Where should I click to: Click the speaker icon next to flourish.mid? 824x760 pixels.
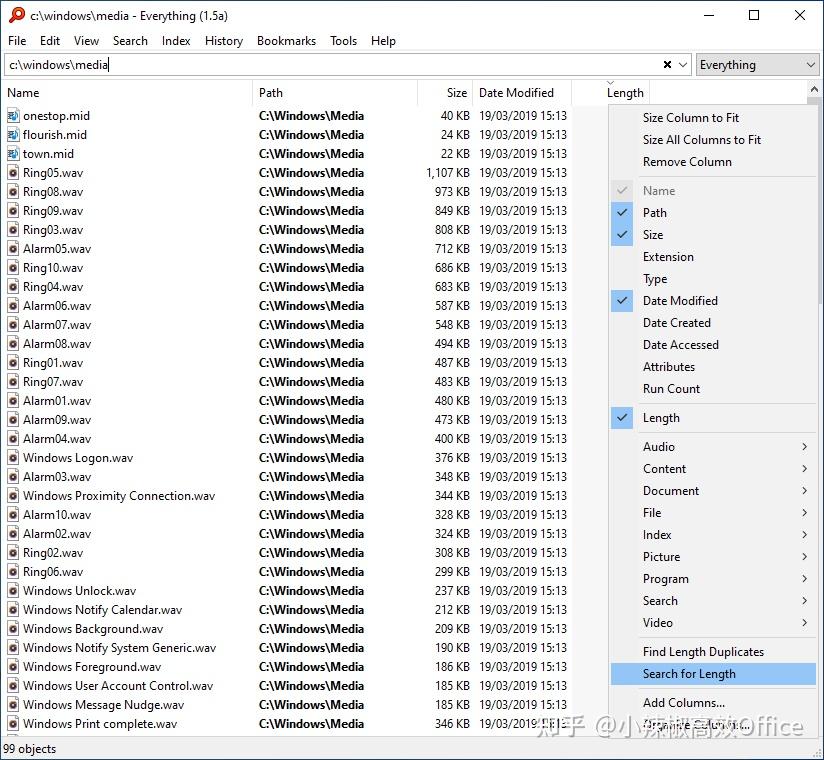(12, 135)
